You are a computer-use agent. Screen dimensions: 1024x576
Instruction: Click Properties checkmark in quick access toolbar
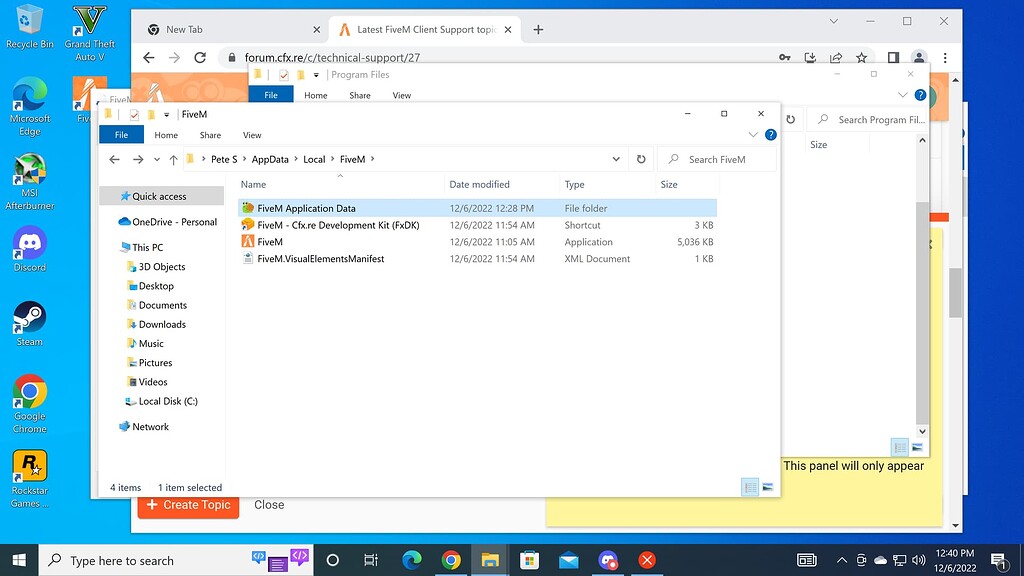(134, 115)
